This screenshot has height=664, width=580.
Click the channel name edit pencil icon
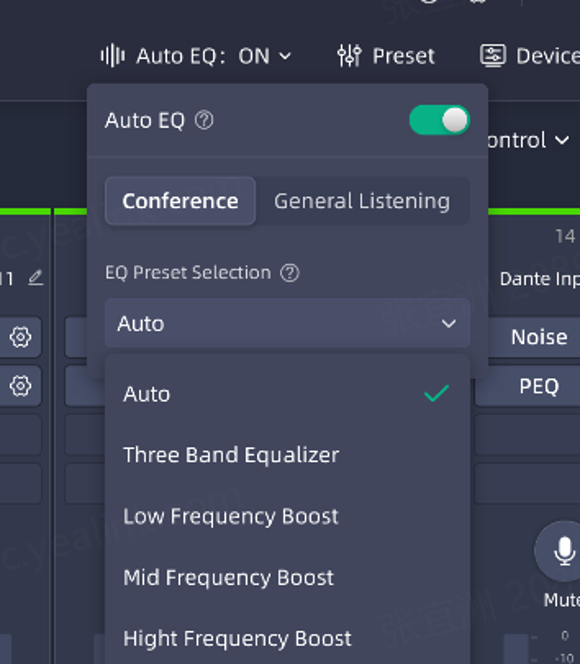pos(36,278)
